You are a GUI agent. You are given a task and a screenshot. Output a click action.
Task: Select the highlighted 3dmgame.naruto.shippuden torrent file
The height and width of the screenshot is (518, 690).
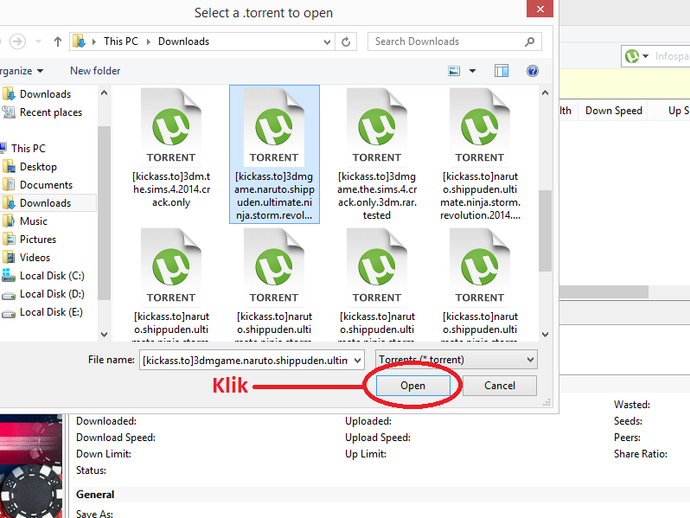point(274,154)
